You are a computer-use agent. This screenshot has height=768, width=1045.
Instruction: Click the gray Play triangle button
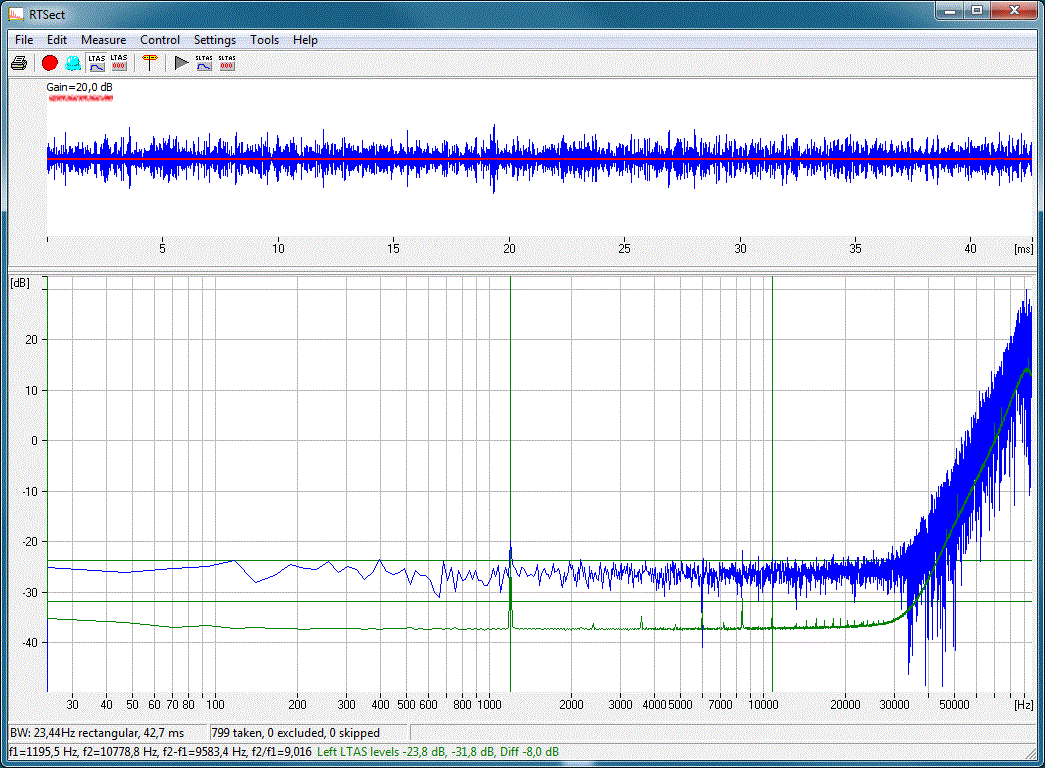pos(181,63)
